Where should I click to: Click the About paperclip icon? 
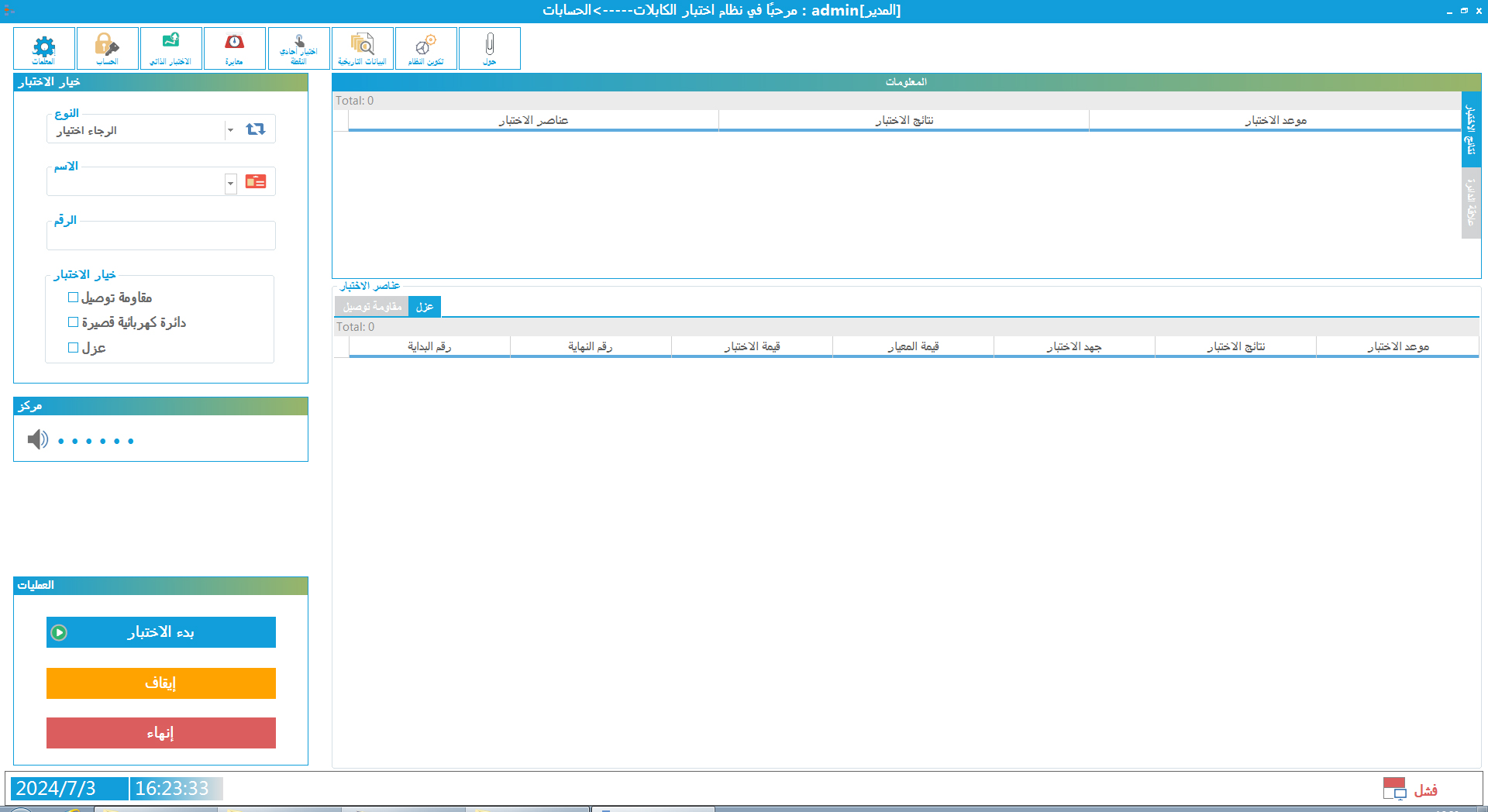pos(489,48)
